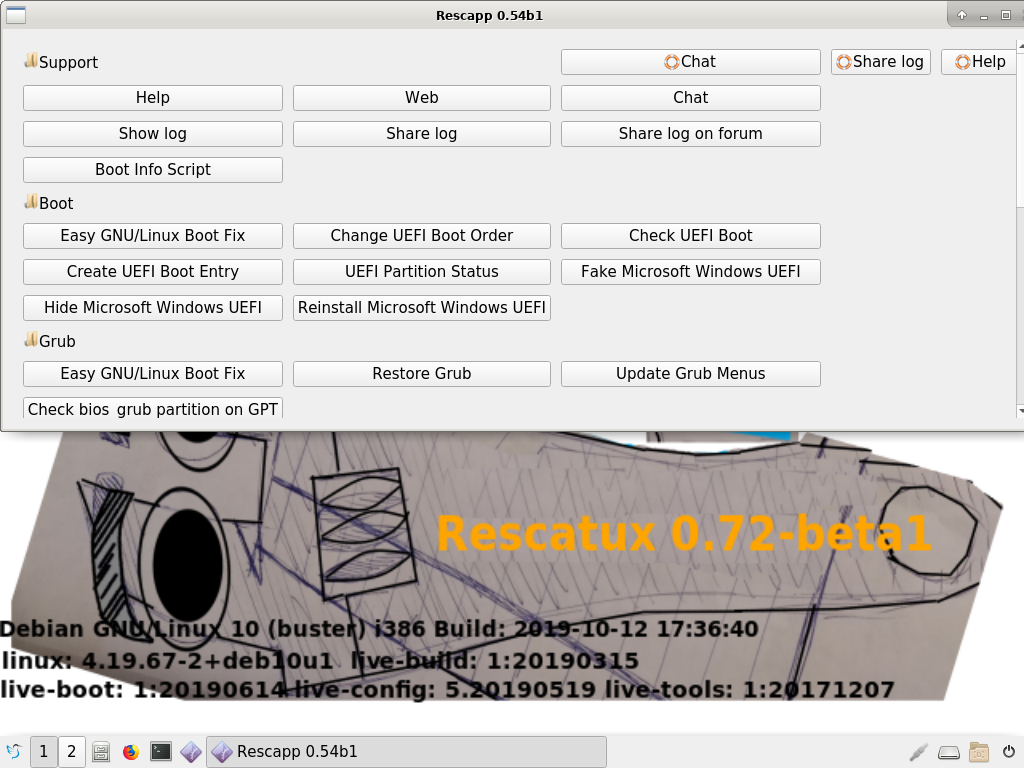Start Easy GNU/Linux Boot Fix
1024x768 pixels.
tap(152, 235)
